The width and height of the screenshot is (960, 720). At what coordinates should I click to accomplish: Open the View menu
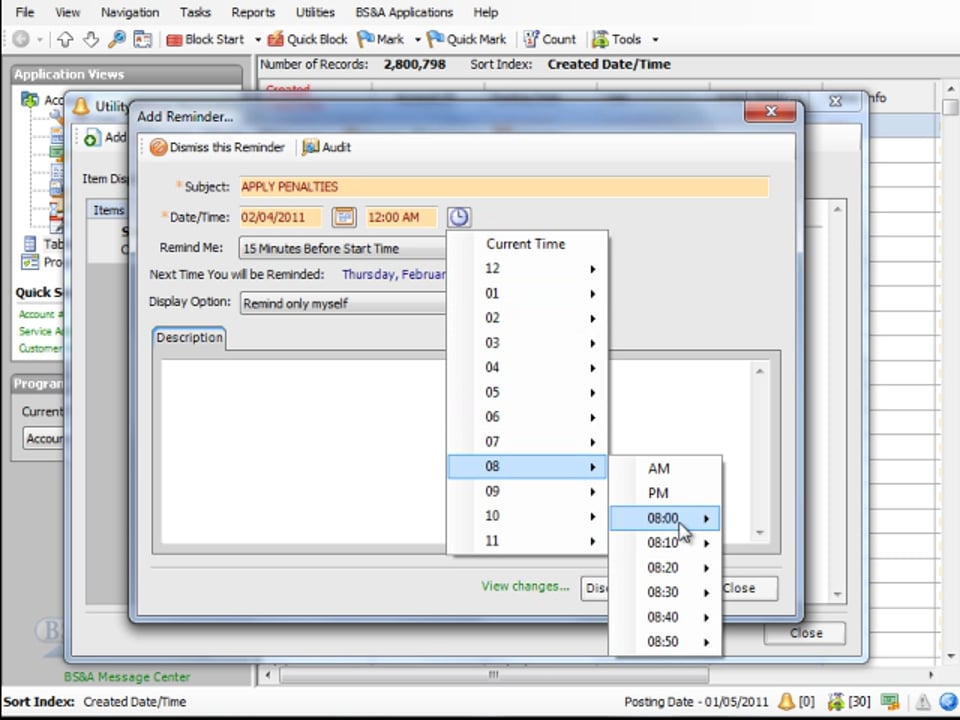pyautogui.click(x=67, y=12)
